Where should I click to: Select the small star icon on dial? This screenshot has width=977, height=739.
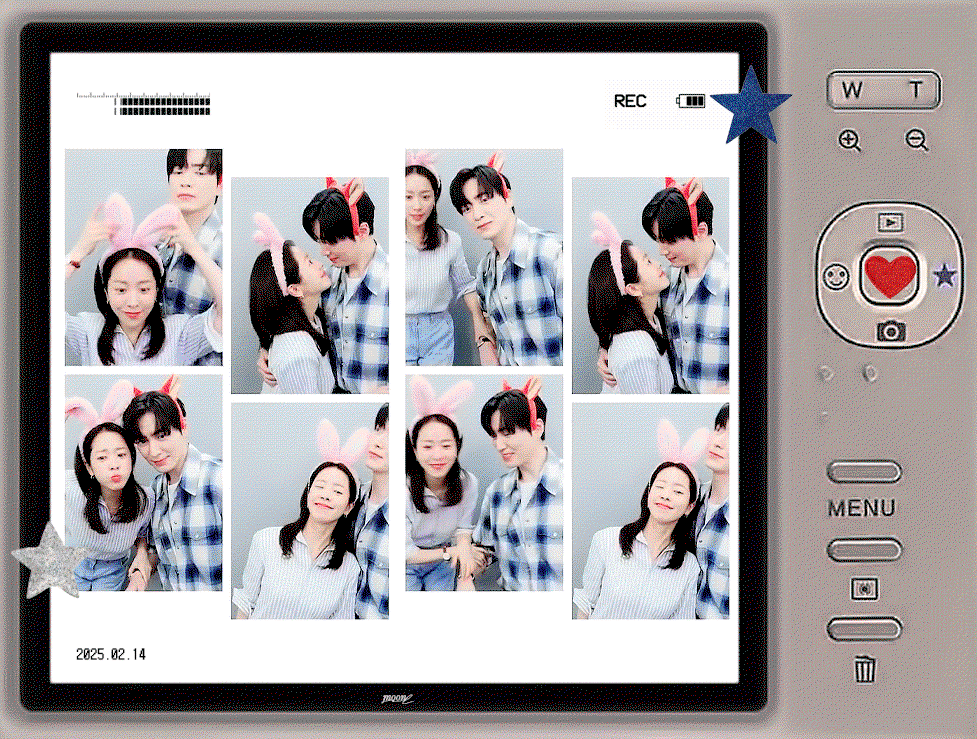coord(945,275)
